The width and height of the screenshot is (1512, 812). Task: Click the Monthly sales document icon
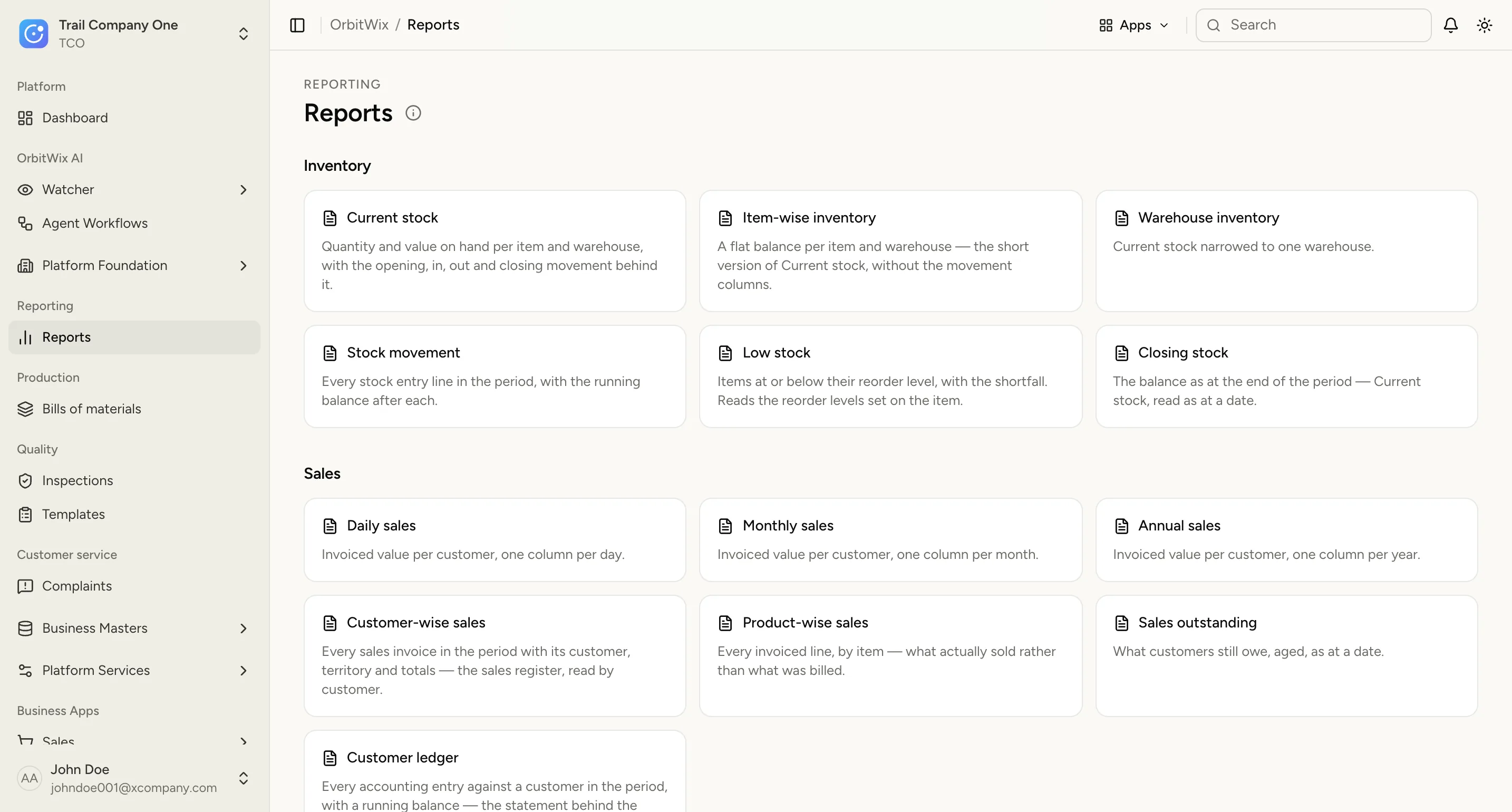pyautogui.click(x=725, y=526)
